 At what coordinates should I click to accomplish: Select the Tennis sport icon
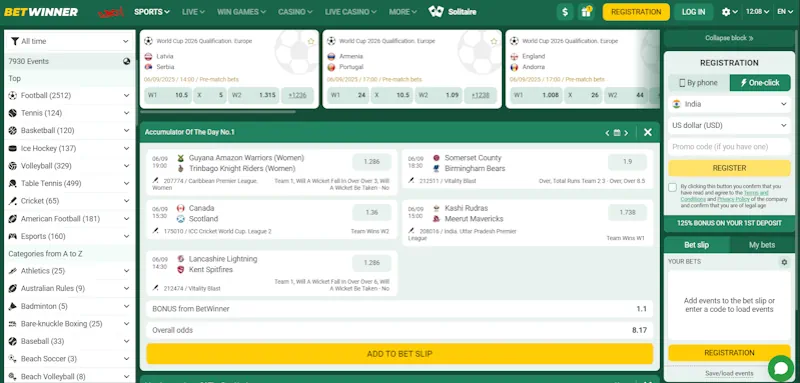pyautogui.click(x=12, y=113)
